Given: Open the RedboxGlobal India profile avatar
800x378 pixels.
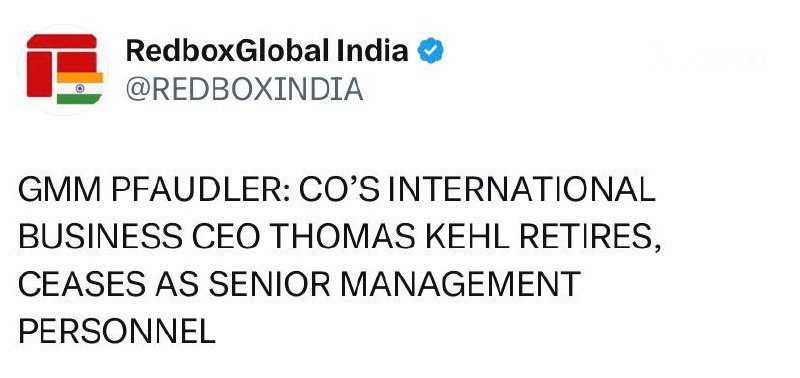Looking at the screenshot, I should 63,70.
